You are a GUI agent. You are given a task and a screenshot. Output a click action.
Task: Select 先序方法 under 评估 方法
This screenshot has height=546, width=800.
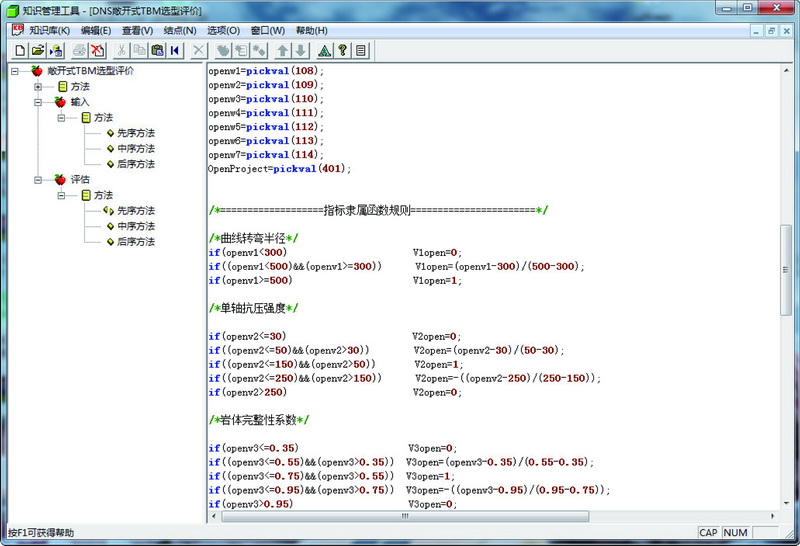point(136,211)
